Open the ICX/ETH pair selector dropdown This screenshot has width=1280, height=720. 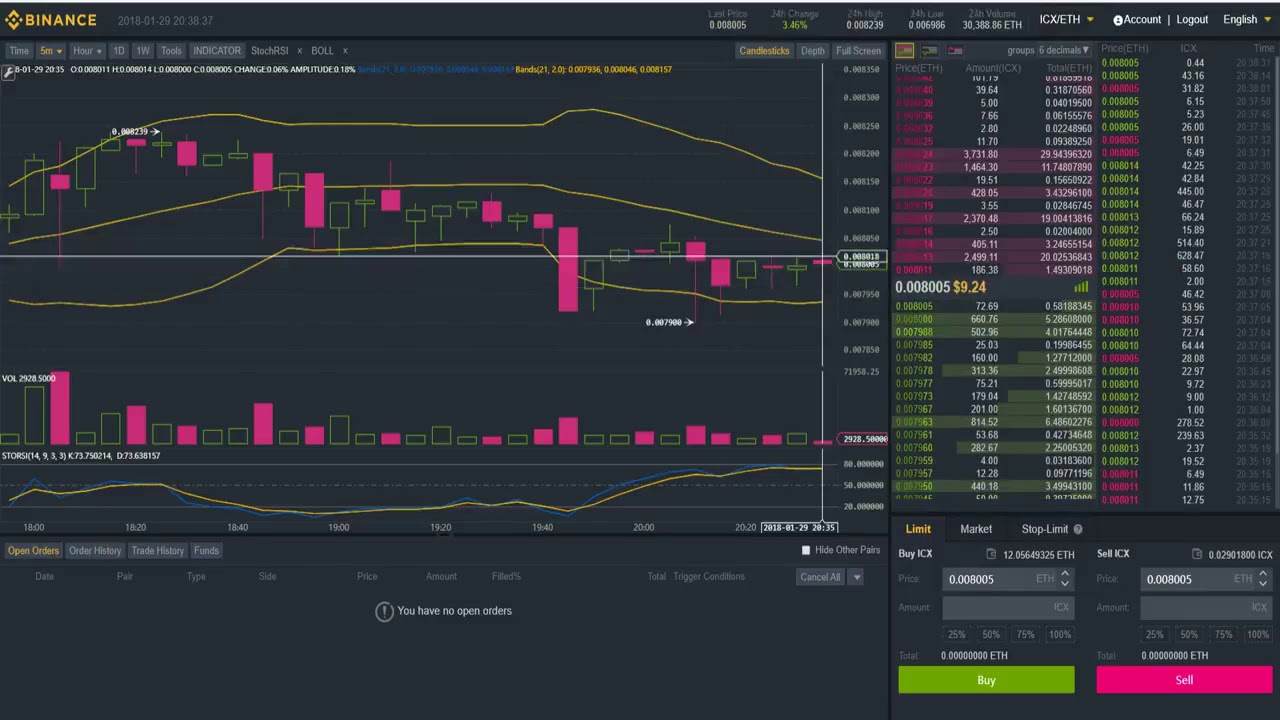1066,19
